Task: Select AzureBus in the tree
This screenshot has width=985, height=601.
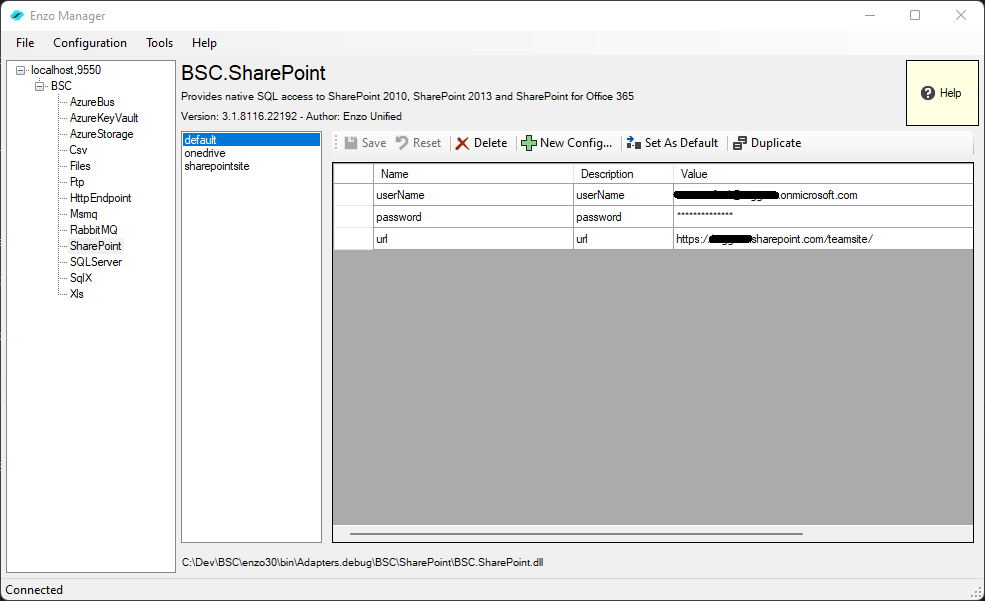Action: [x=92, y=102]
